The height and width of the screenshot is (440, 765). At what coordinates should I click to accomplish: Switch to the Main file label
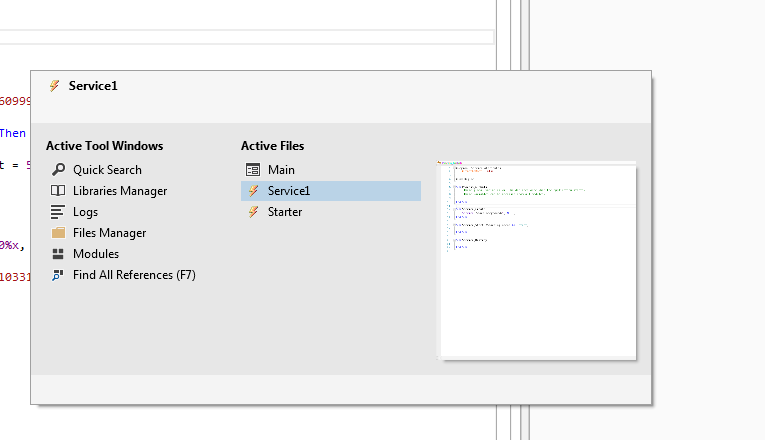coord(281,170)
